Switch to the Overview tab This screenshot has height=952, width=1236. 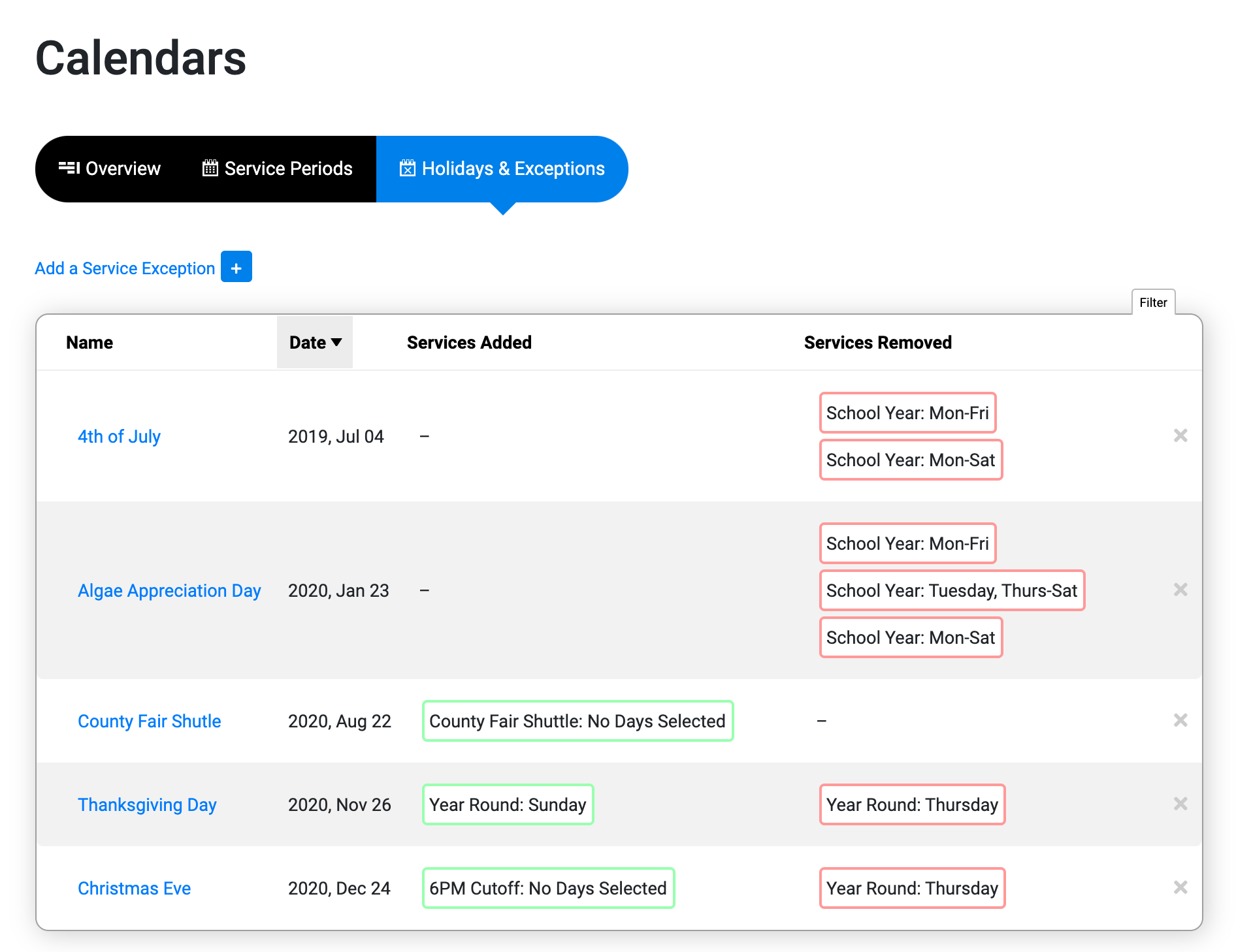coord(109,169)
